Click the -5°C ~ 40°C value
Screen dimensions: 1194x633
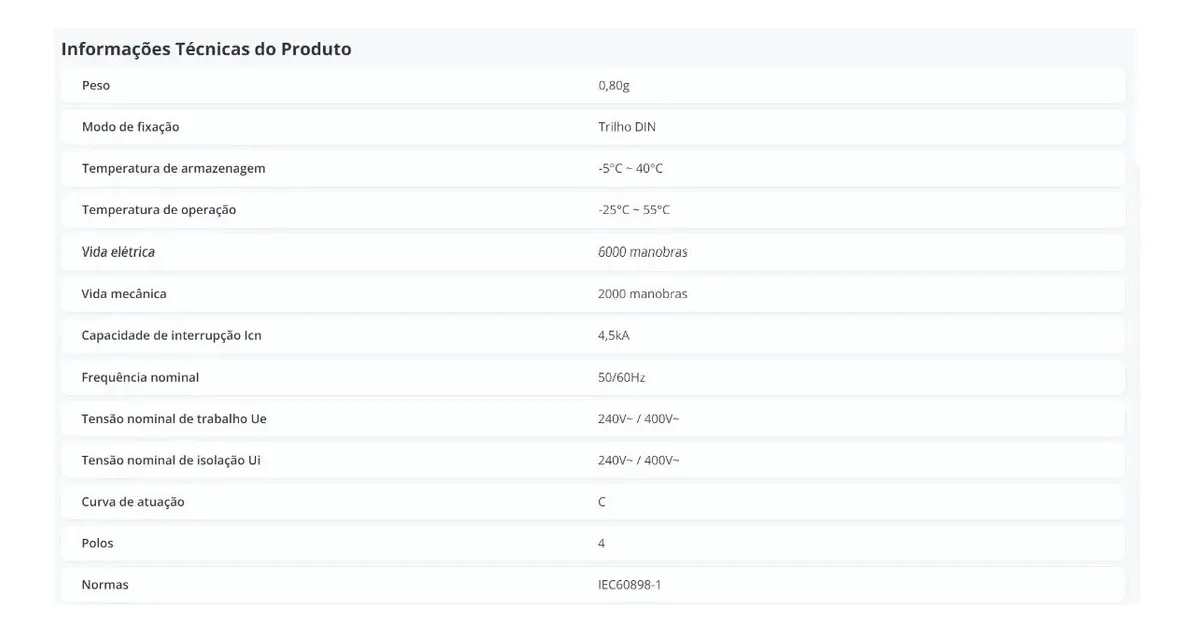click(631, 168)
